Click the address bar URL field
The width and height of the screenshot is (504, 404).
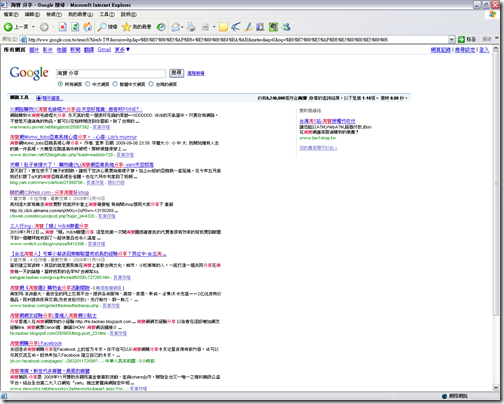point(237,40)
